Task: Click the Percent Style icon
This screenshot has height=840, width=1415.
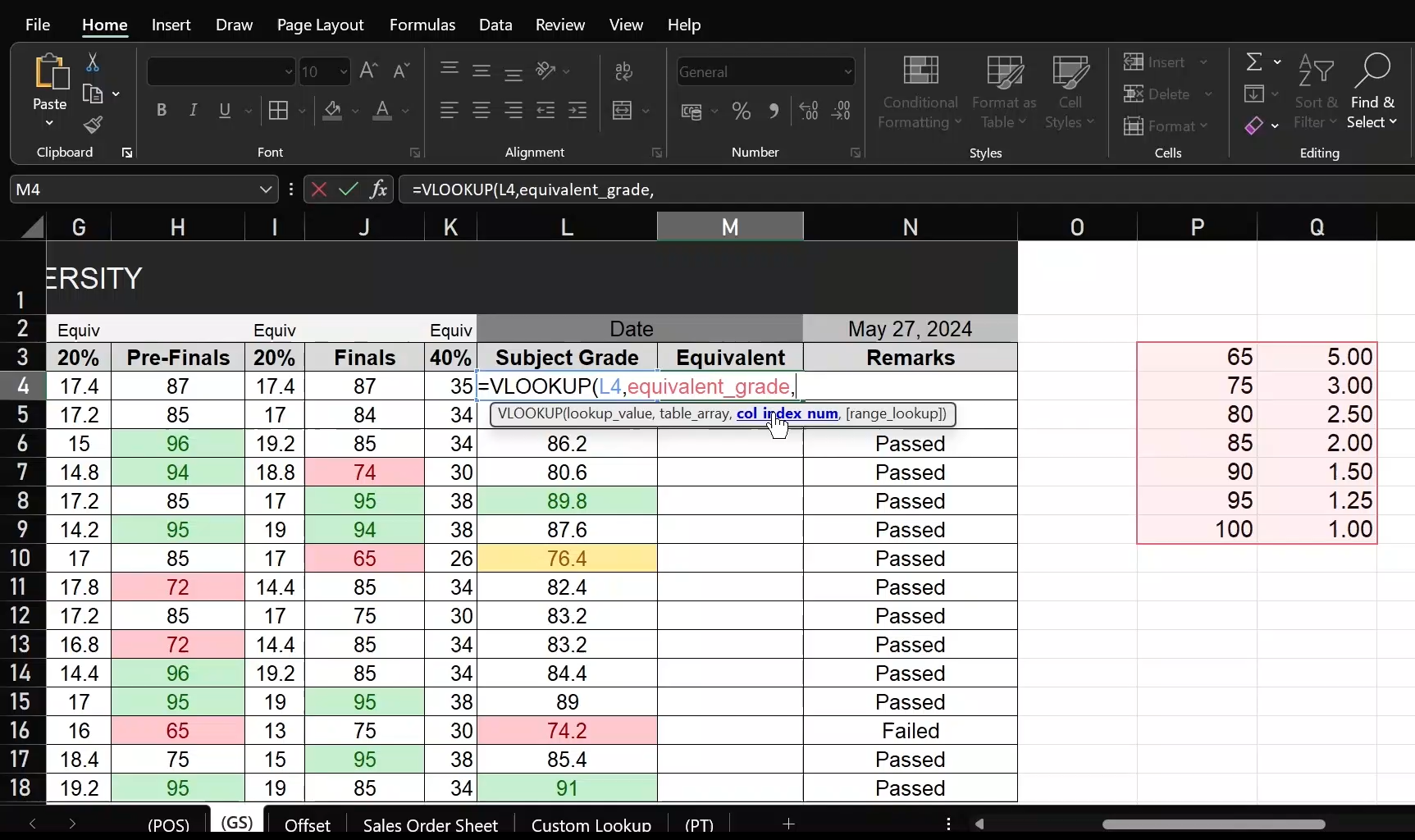Action: (x=742, y=111)
